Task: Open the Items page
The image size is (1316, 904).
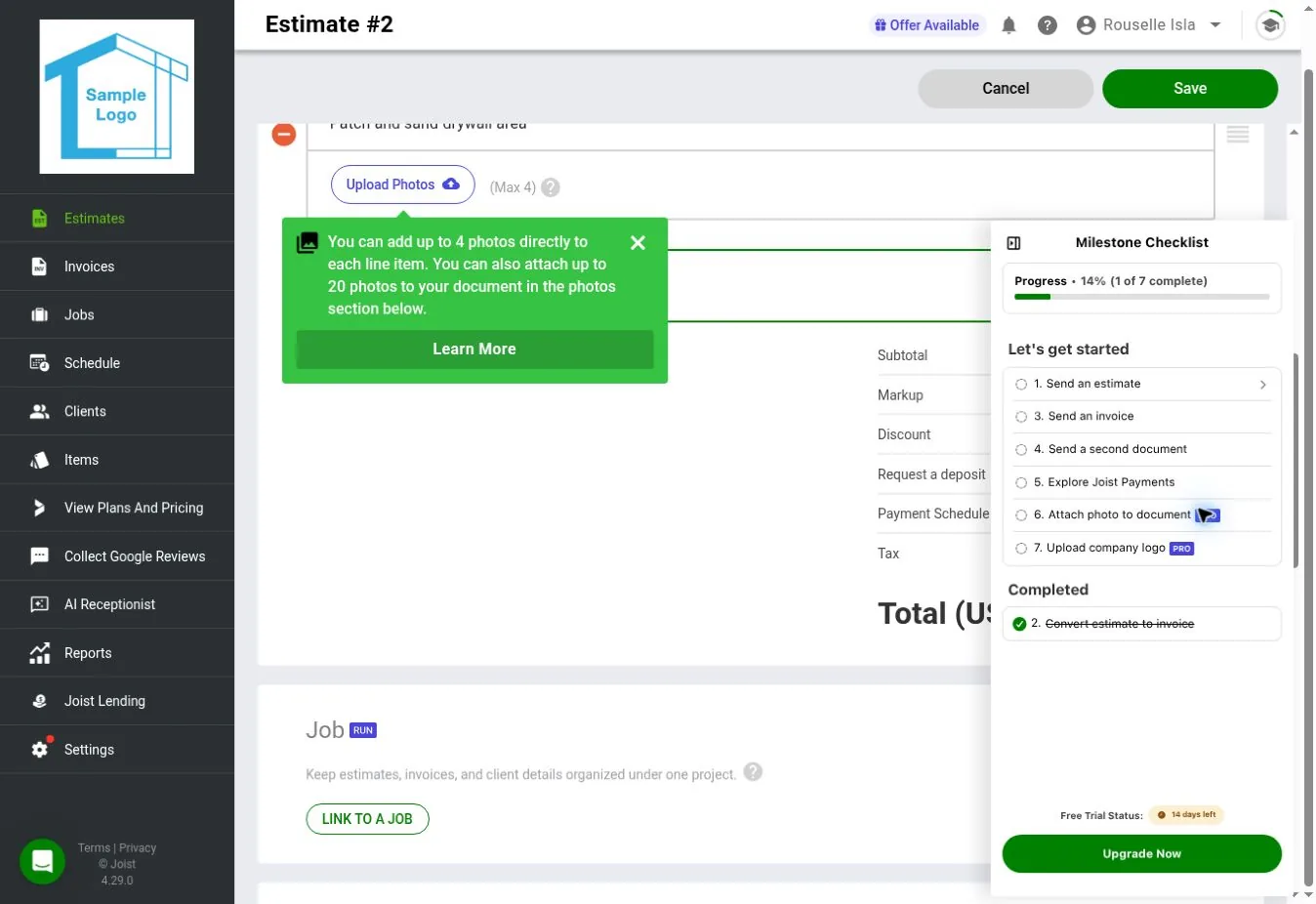Action: (117, 460)
